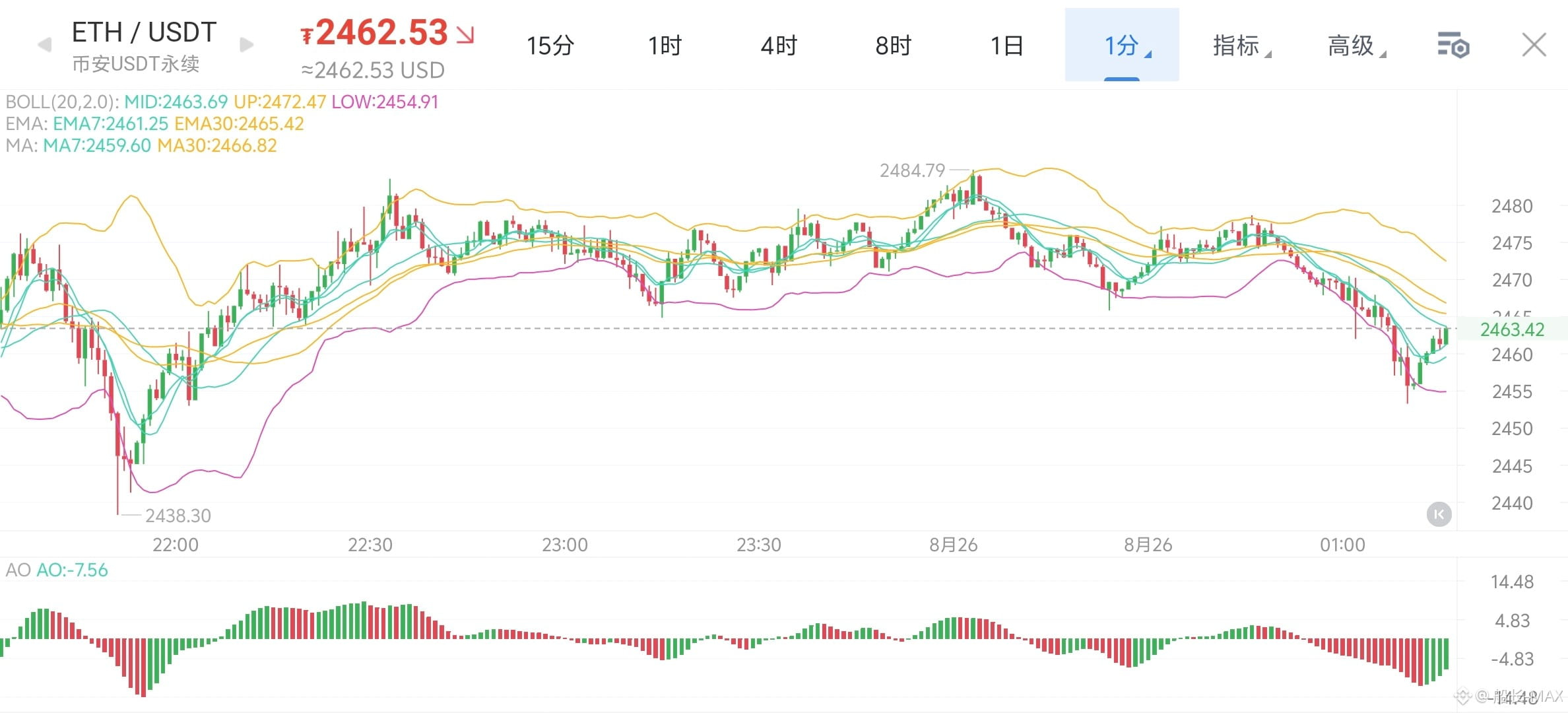This screenshot has width=1568, height=713.
Task: Click the 2438.30 low price marker
Action: pos(178,516)
